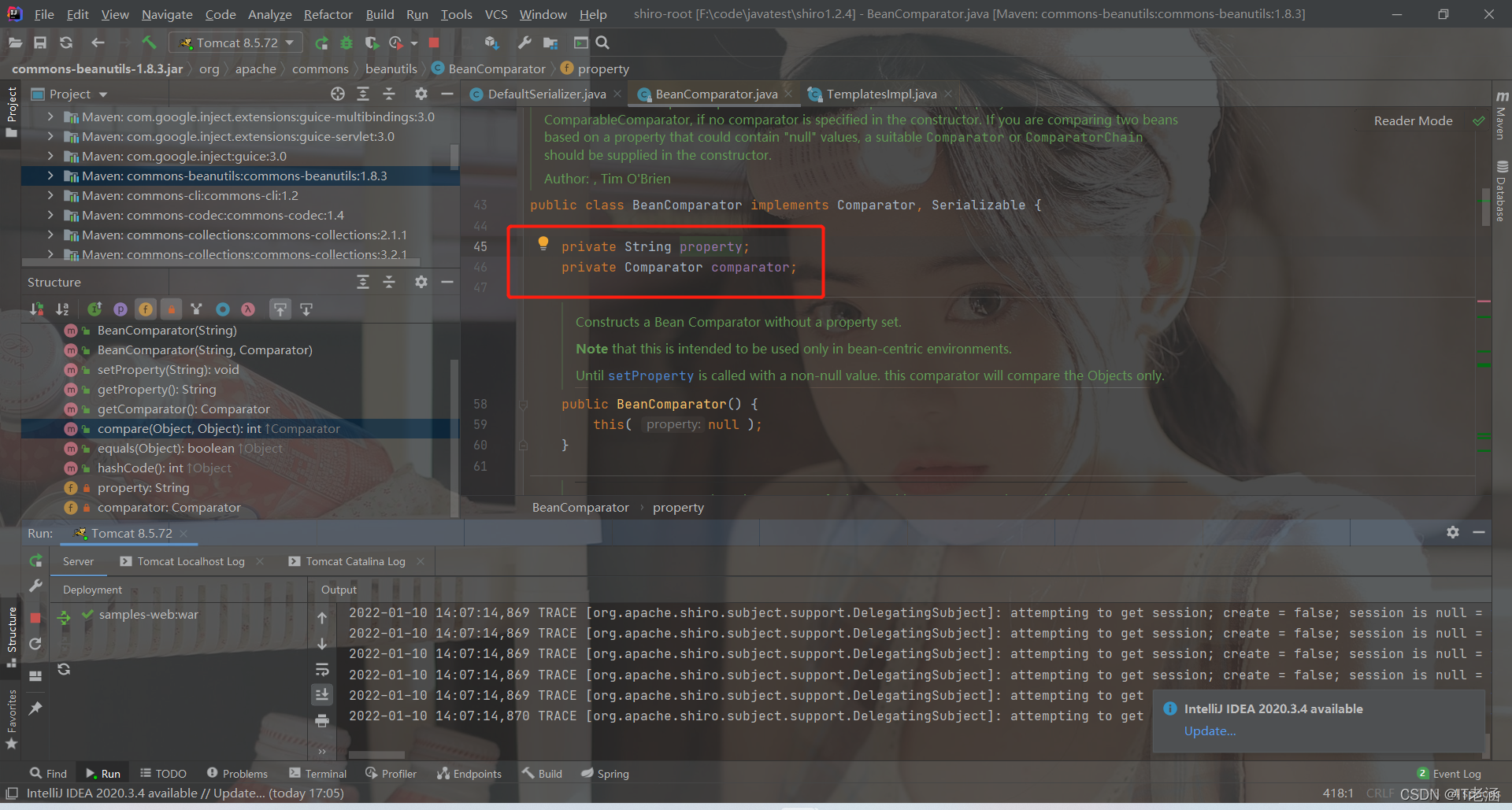
Task: Stop Tomcat with the red square in toolbar
Action: [434, 43]
